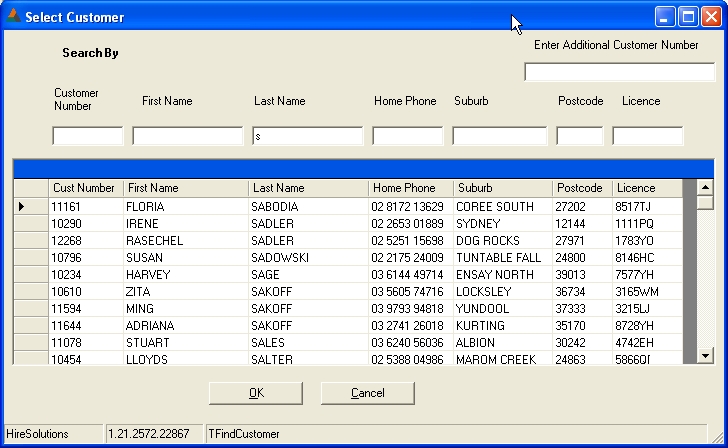The height and width of the screenshot is (448, 728).
Task: Click the Licence column header
Action: coord(648,188)
